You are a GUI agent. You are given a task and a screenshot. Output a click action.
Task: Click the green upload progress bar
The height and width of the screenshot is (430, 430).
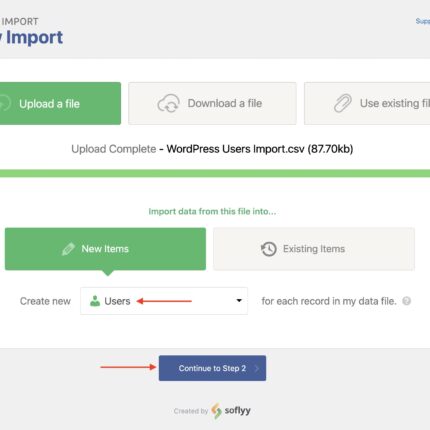pos(215,173)
